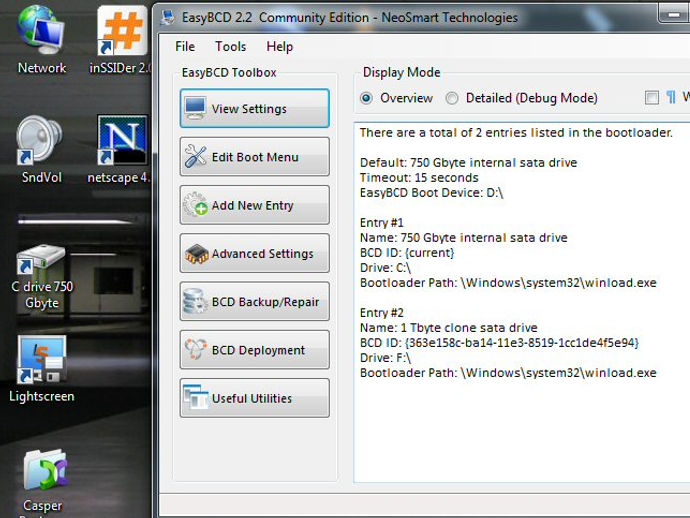This screenshot has width=690, height=518.
Task: Select the SndVol speaker shortcut icon
Action: (40, 140)
